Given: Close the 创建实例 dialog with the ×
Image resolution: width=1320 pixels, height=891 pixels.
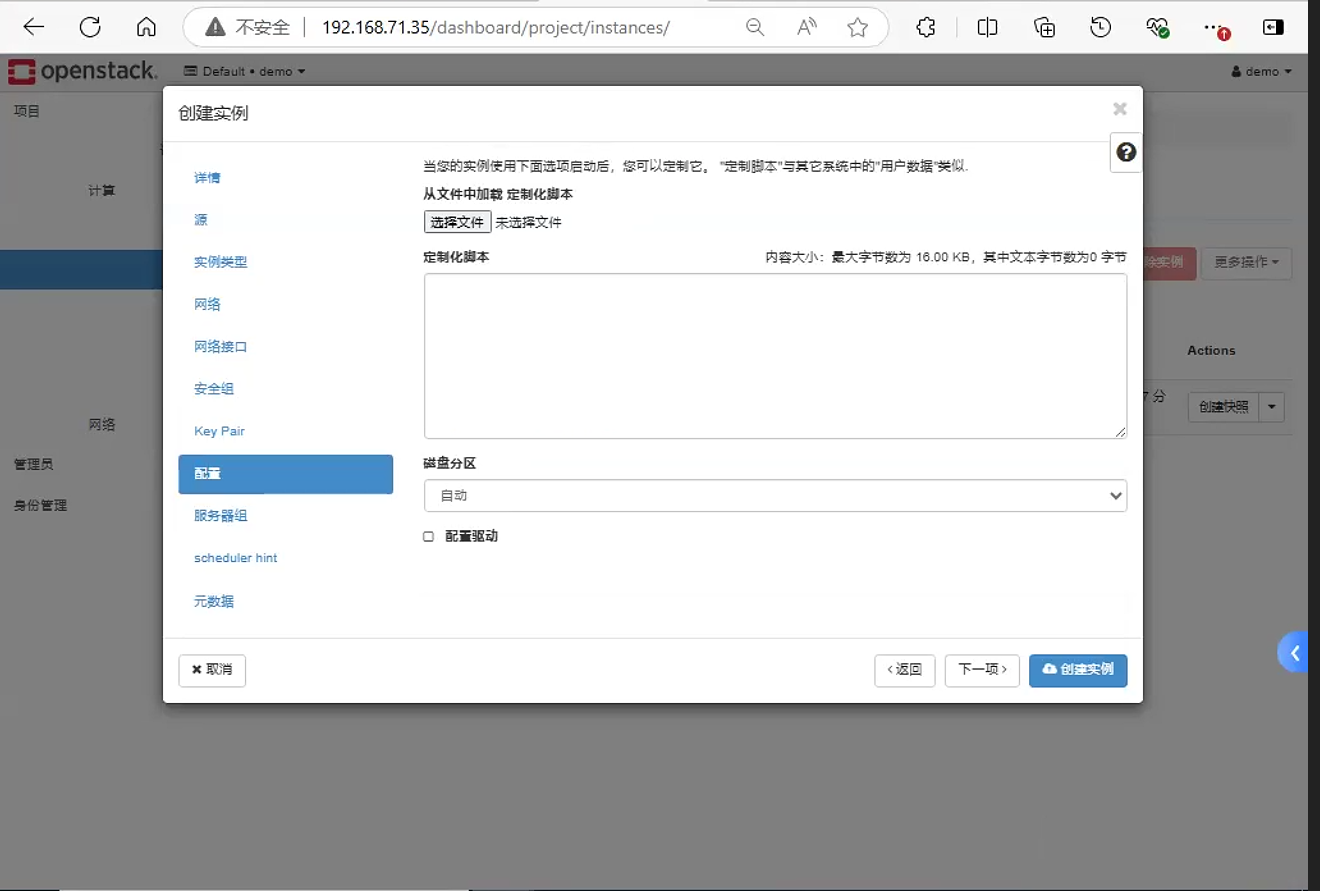Looking at the screenshot, I should coord(1120,109).
